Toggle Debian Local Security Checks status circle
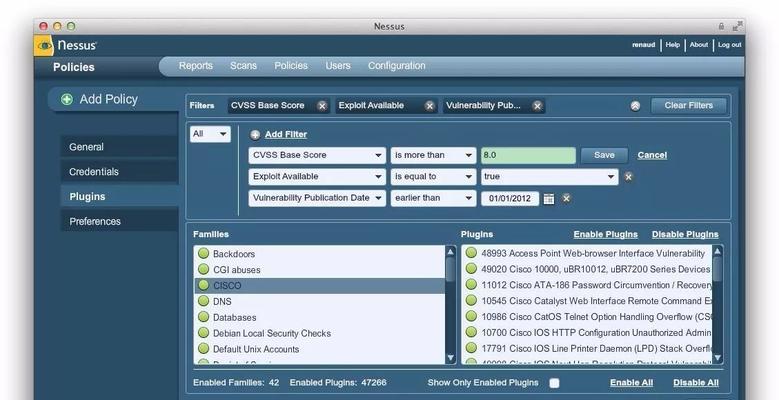This screenshot has width=779, height=400. 203,333
